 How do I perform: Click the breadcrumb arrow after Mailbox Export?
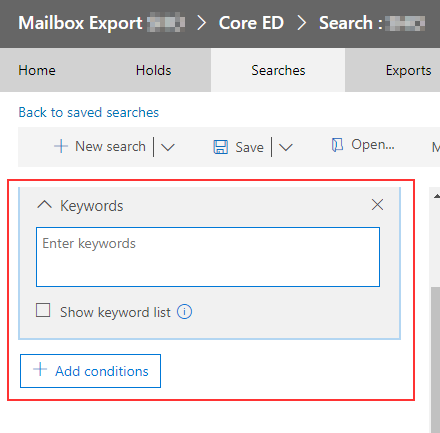click(201, 23)
